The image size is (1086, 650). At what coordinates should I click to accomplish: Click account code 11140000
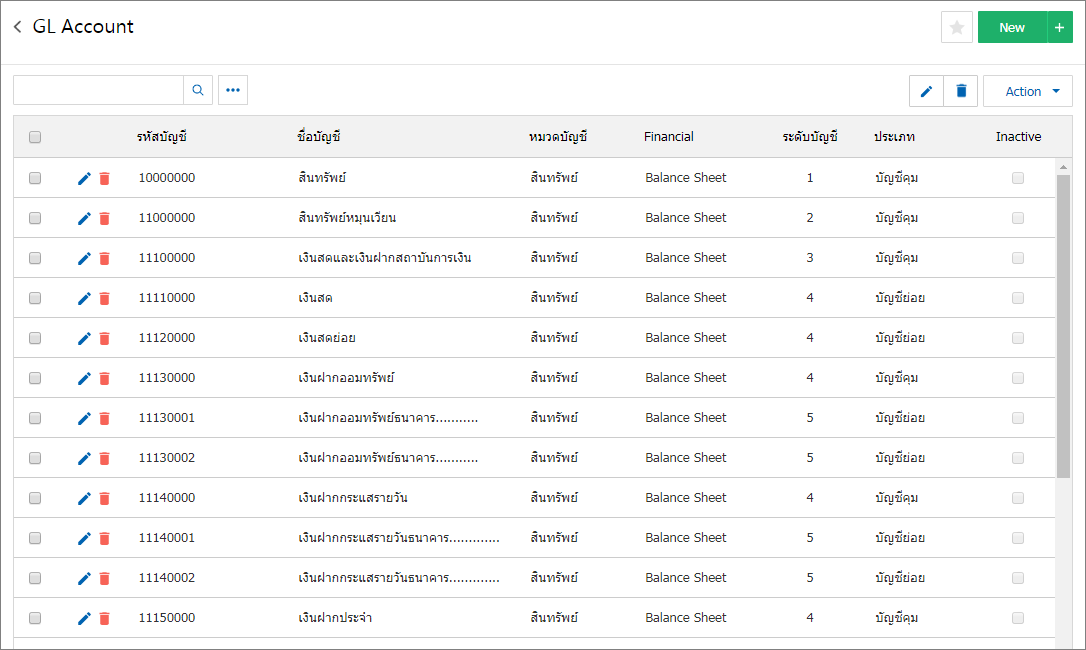tap(167, 498)
